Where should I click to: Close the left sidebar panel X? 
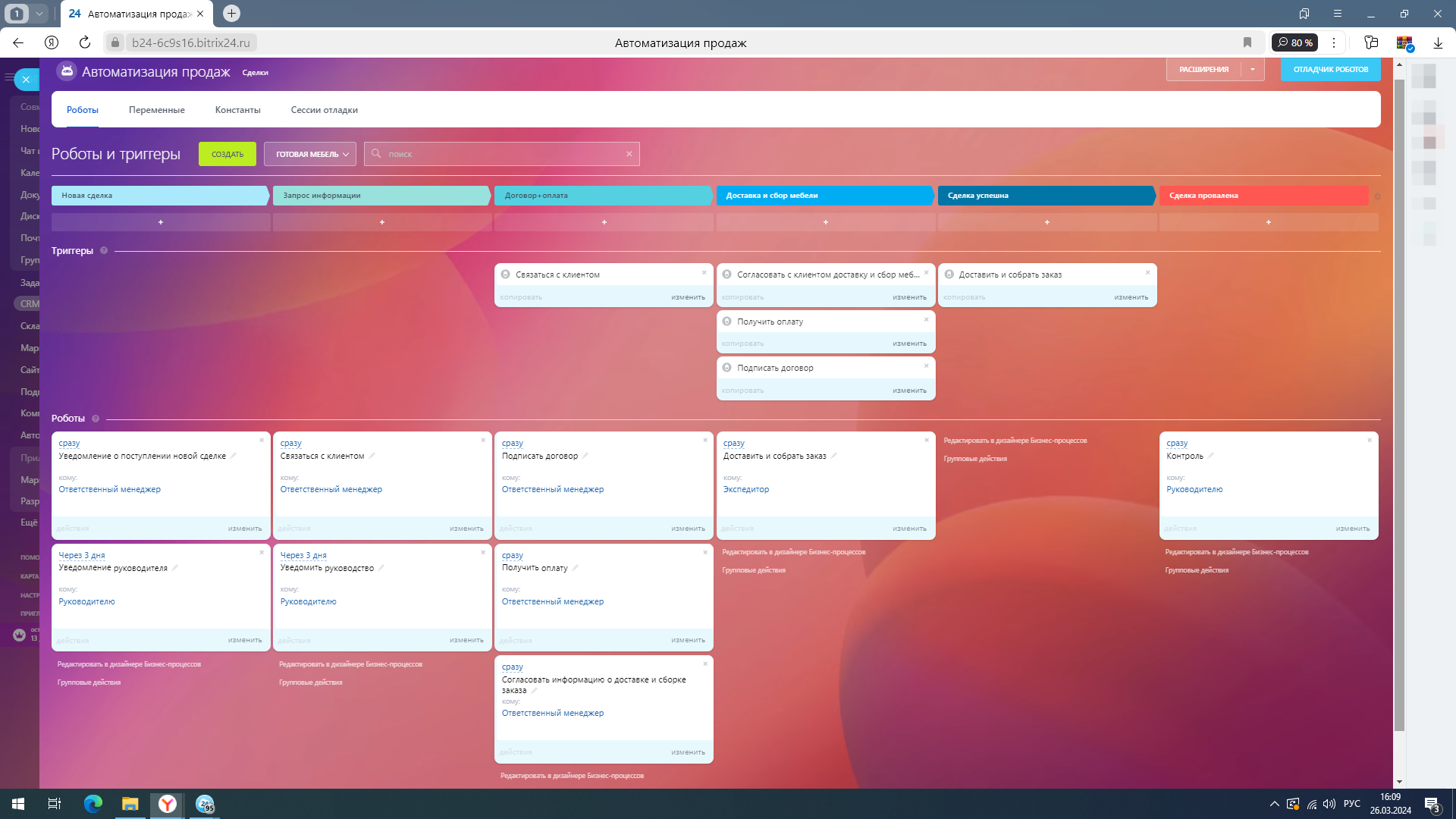point(26,79)
